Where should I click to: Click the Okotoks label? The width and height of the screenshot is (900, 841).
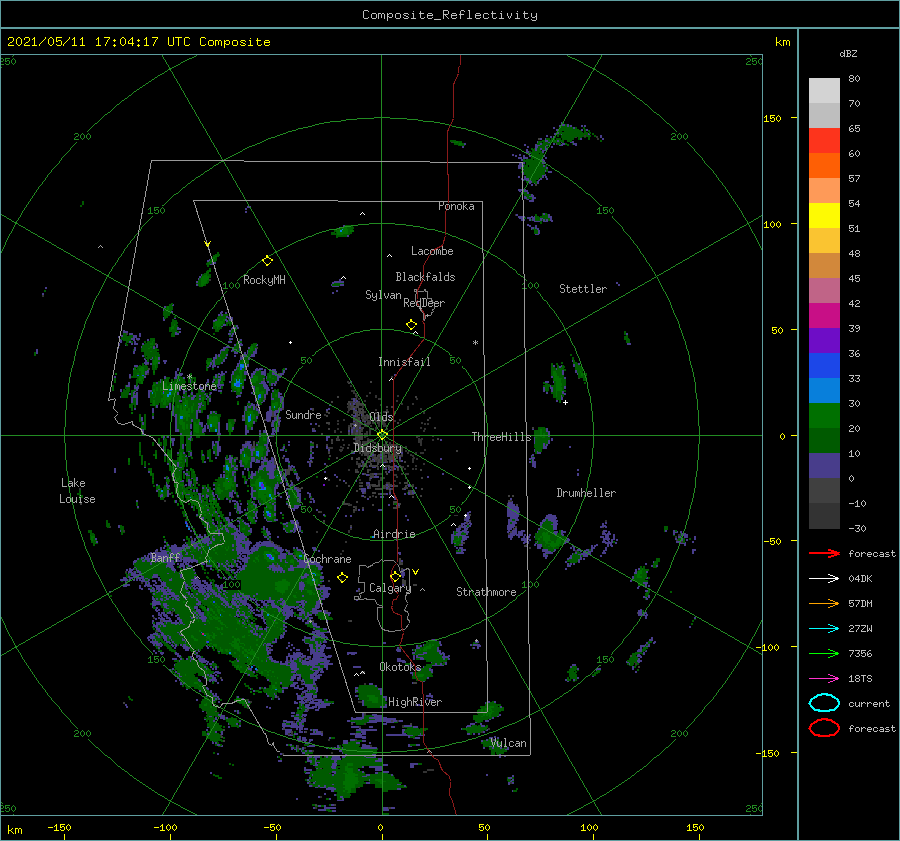coord(400,666)
